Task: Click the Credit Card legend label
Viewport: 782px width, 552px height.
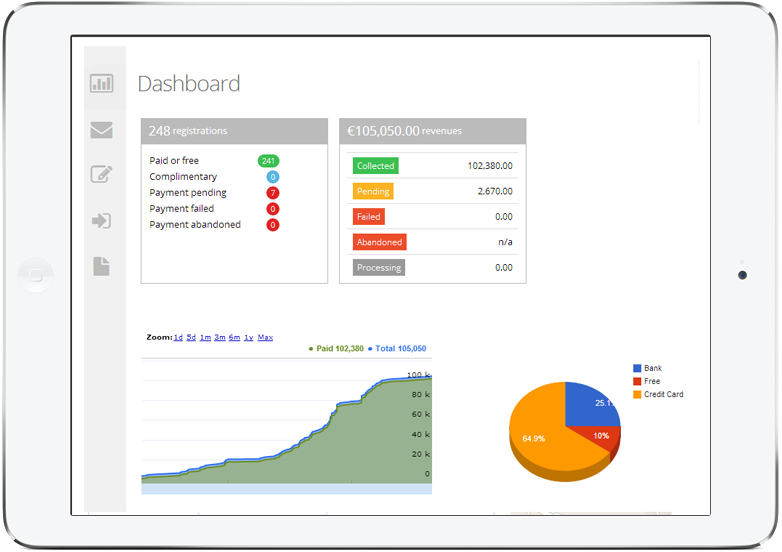Action: [x=663, y=394]
